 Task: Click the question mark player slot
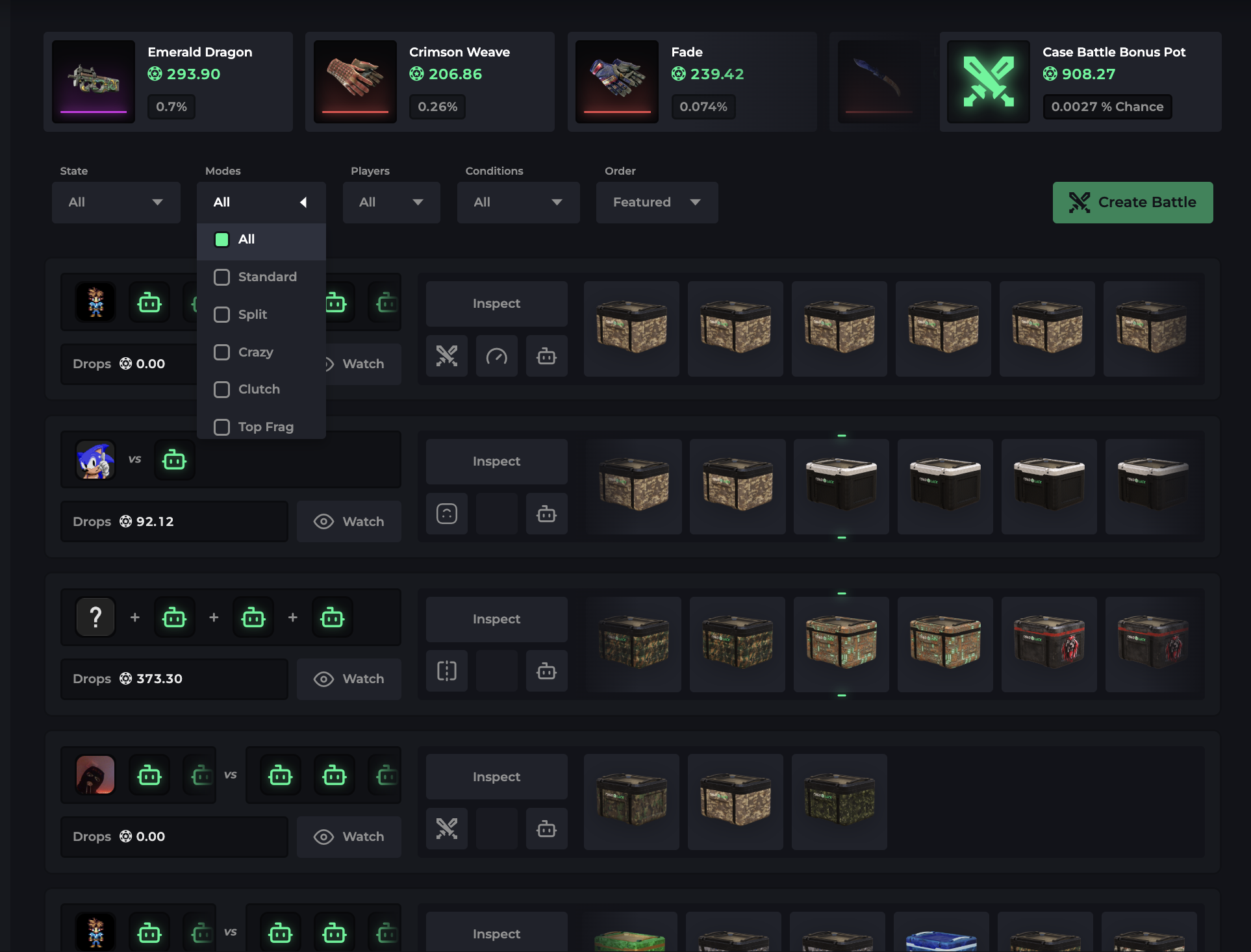95,618
